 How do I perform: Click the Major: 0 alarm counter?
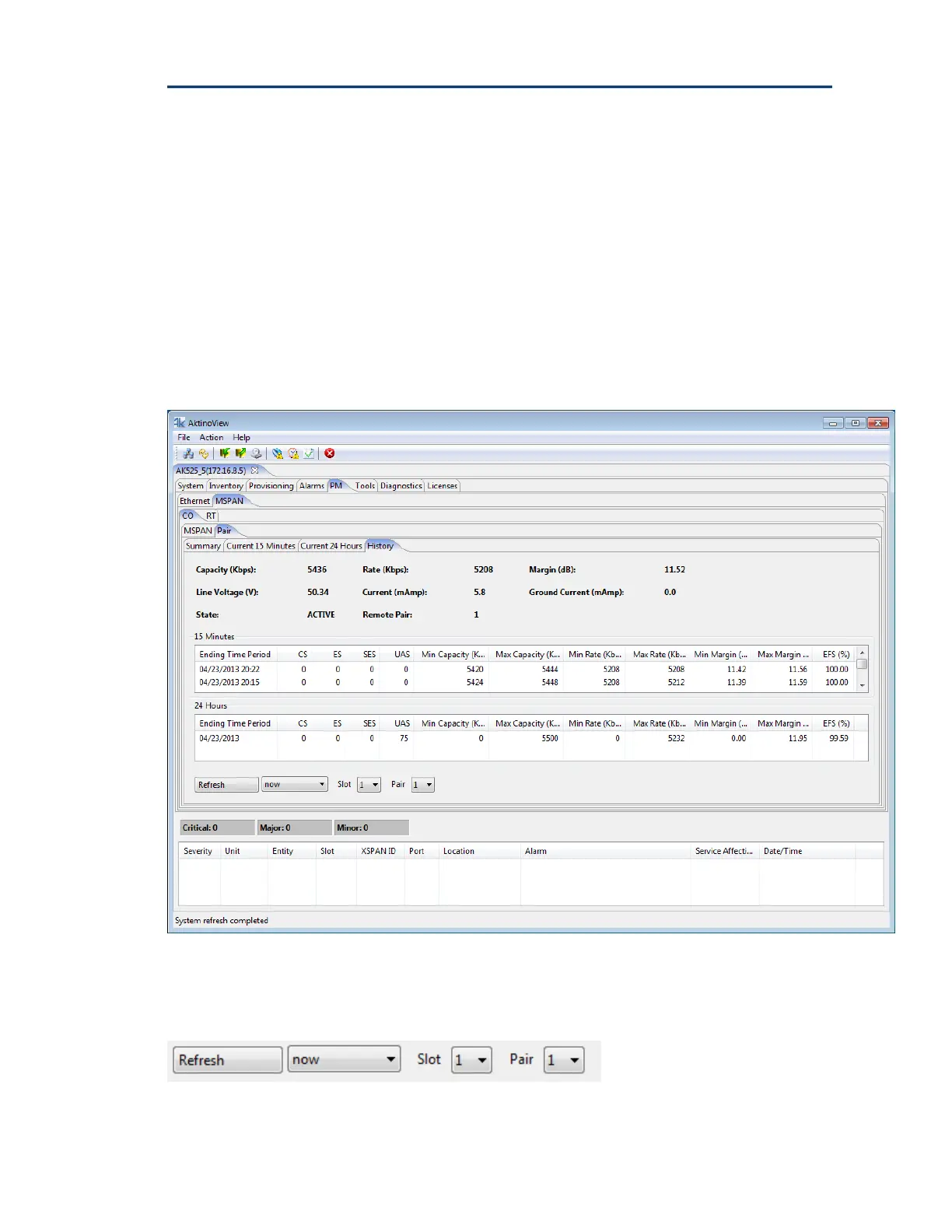[x=294, y=828]
